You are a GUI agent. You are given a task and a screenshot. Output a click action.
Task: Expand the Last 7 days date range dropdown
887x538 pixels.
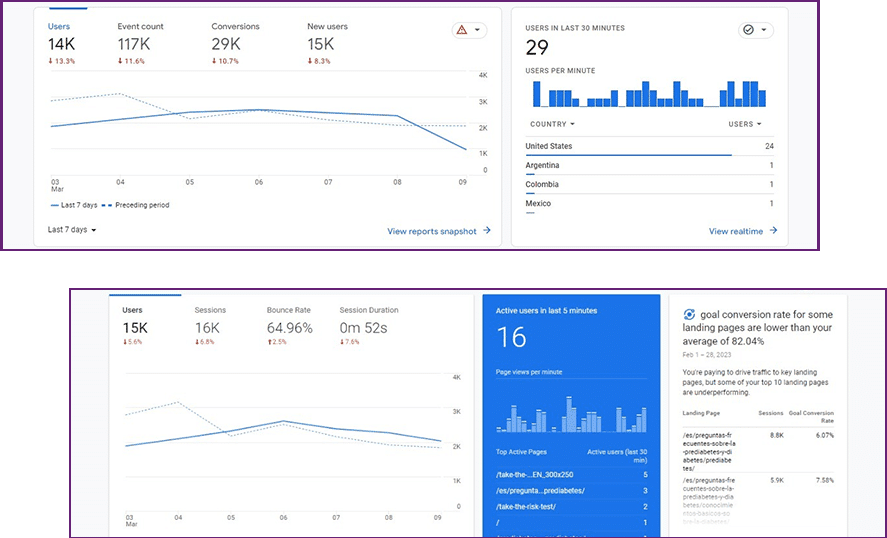click(x=72, y=230)
